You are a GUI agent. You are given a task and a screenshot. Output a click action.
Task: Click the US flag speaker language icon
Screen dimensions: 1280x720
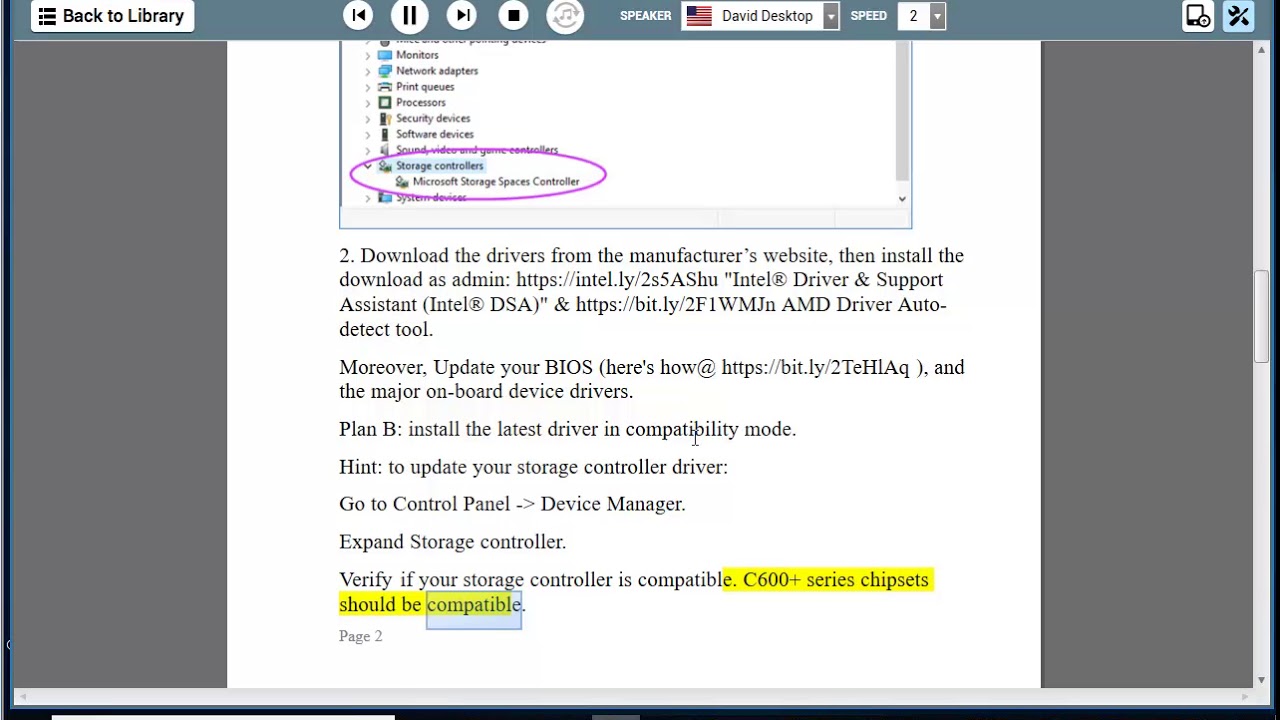[699, 16]
